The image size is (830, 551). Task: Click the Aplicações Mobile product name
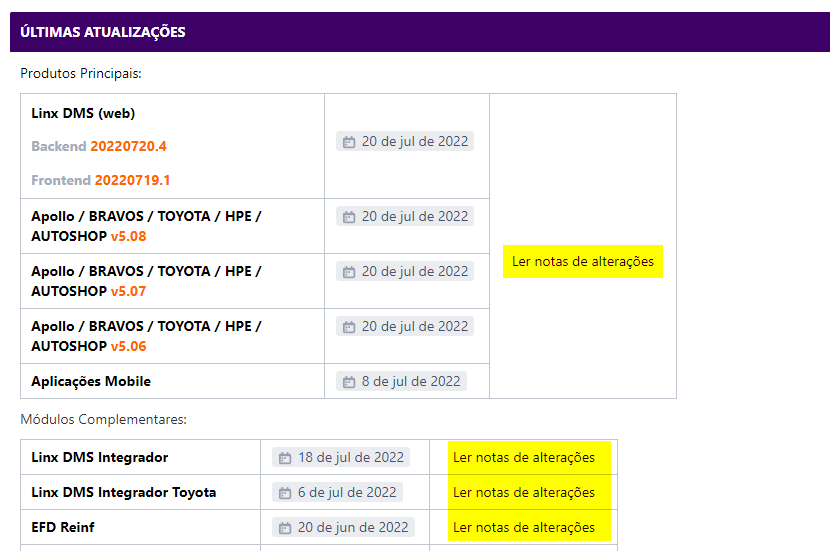(91, 381)
